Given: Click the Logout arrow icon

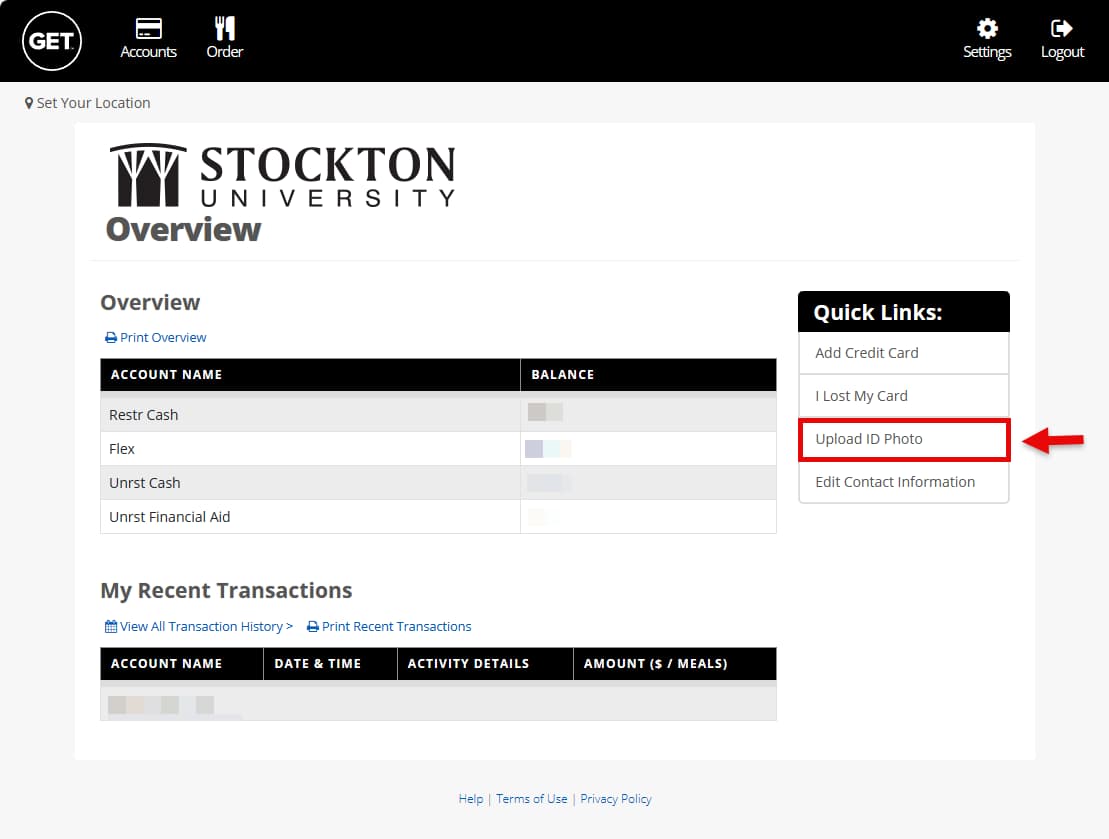Looking at the screenshot, I should (1062, 28).
